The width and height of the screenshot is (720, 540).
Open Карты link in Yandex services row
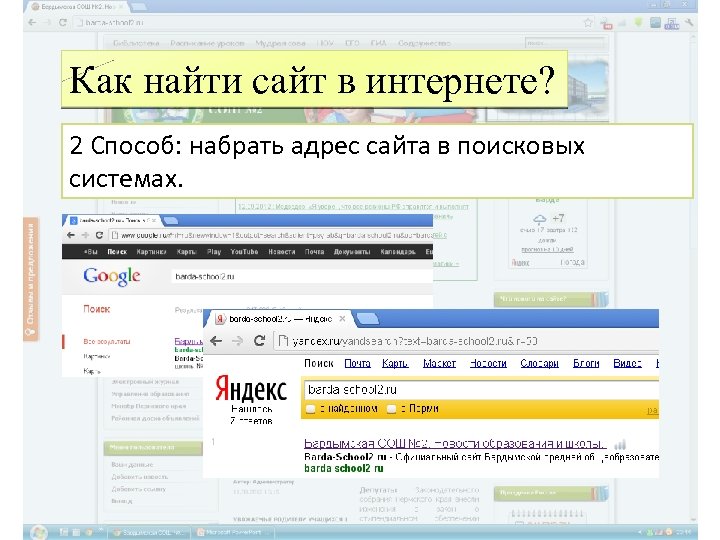pos(395,363)
